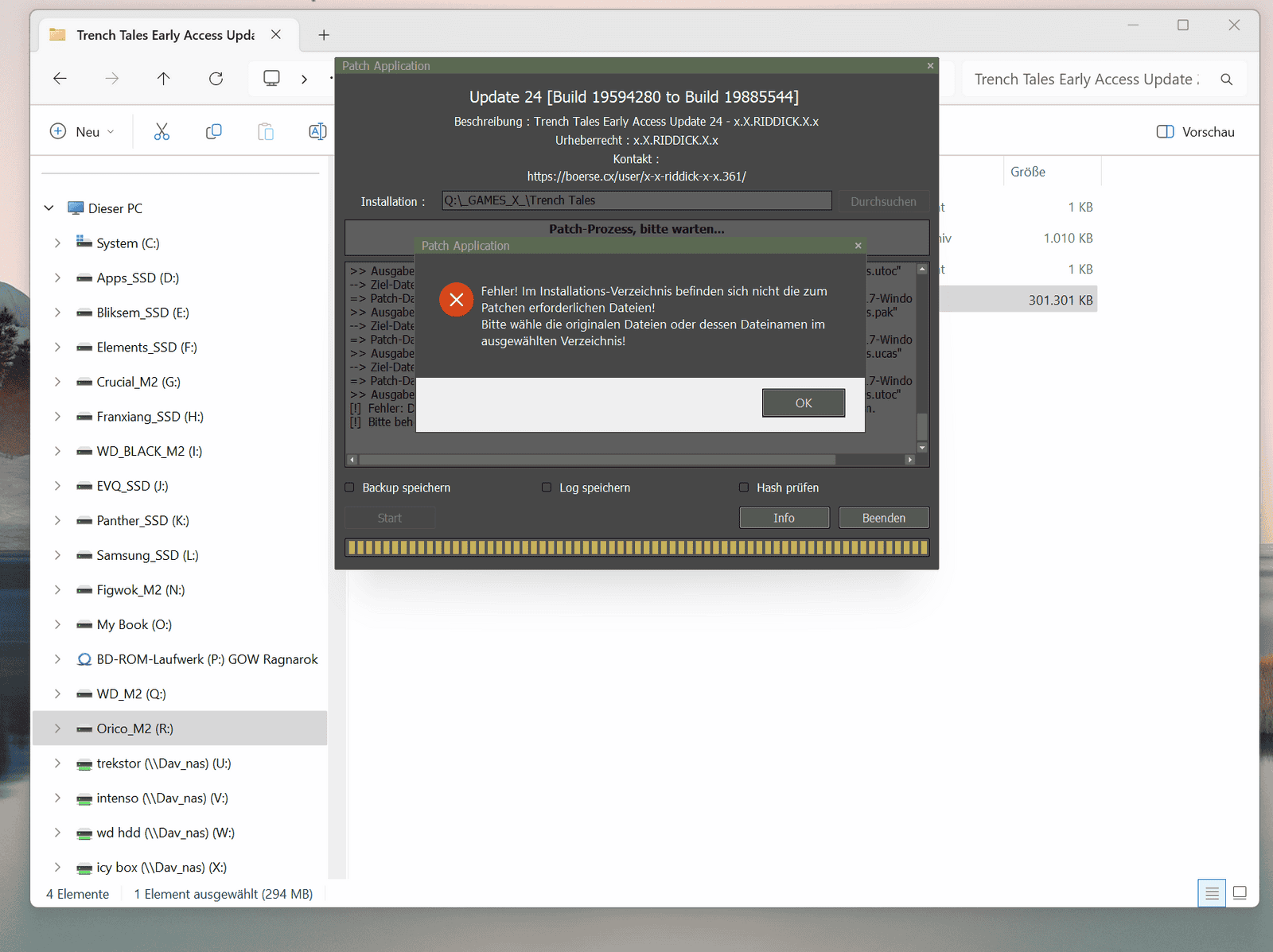The height and width of the screenshot is (952, 1273).
Task: Expand the System (C:) drive node
Action: tap(57, 243)
